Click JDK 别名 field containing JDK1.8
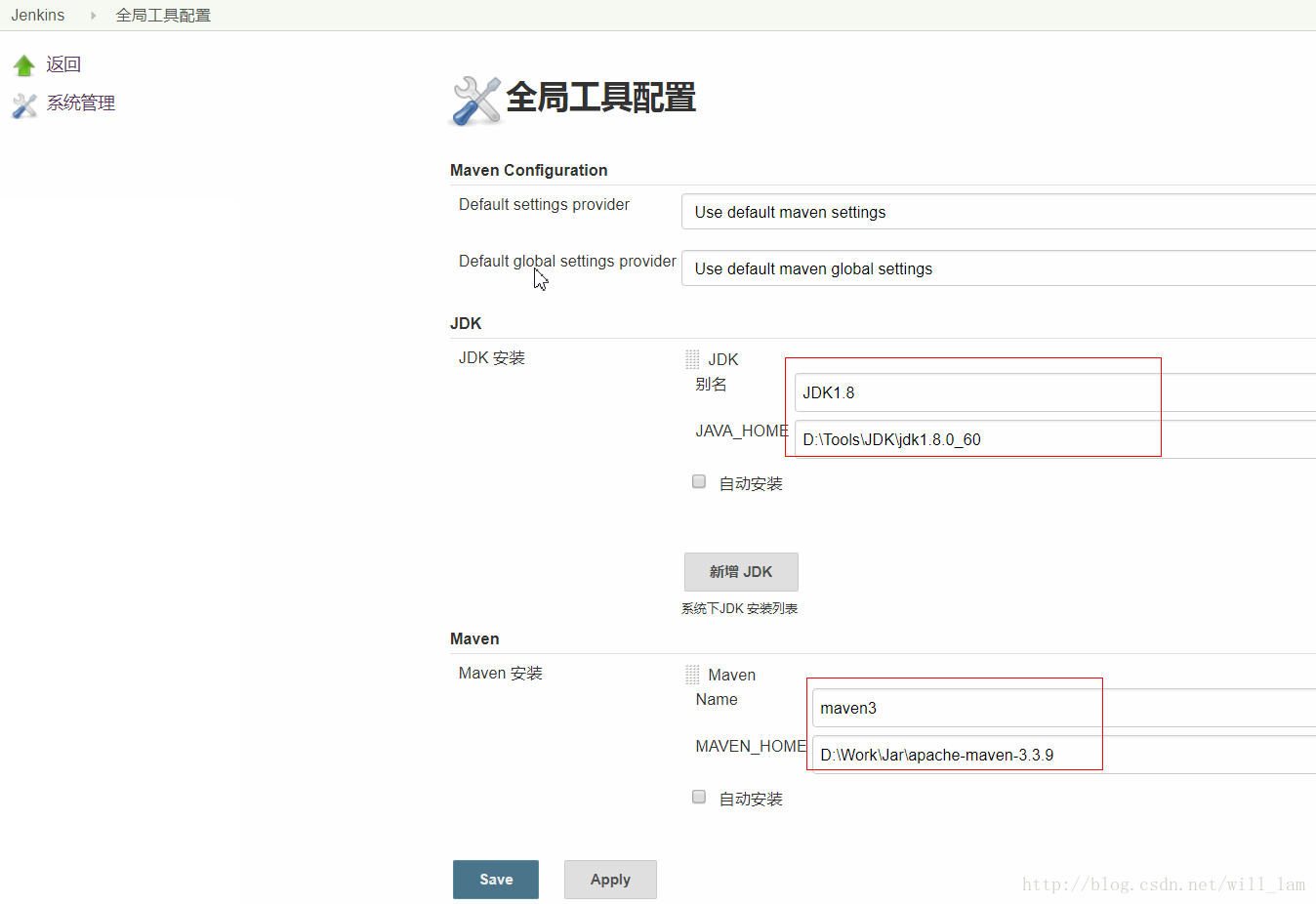This screenshot has width=1316, height=904. click(x=1055, y=392)
